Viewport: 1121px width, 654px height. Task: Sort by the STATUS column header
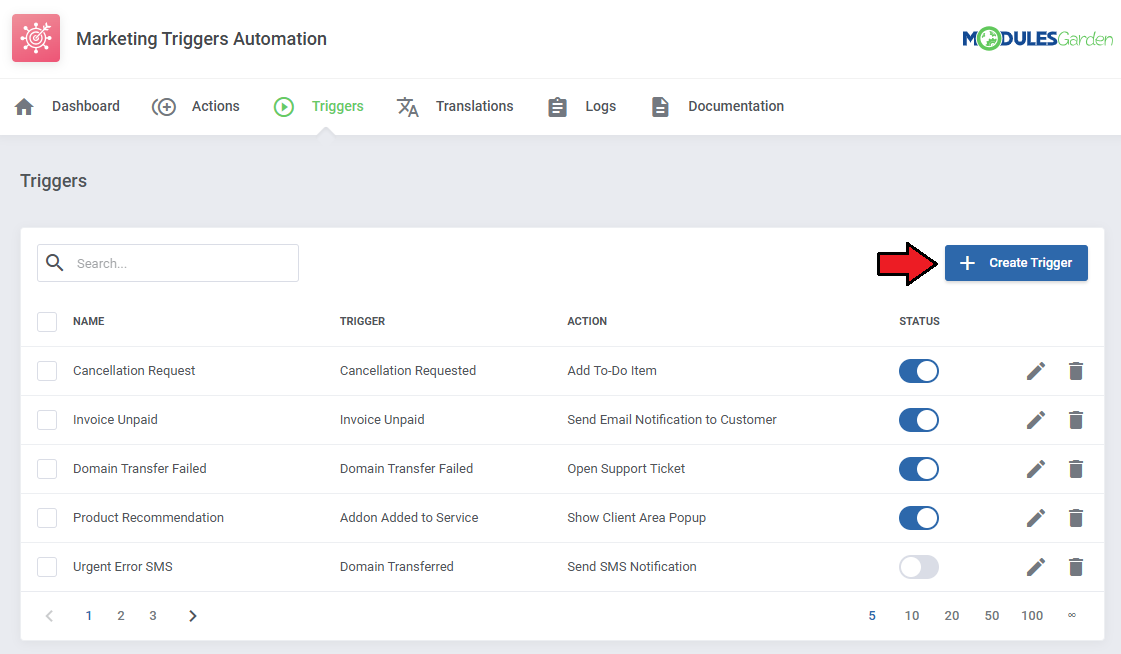pyautogui.click(x=919, y=322)
